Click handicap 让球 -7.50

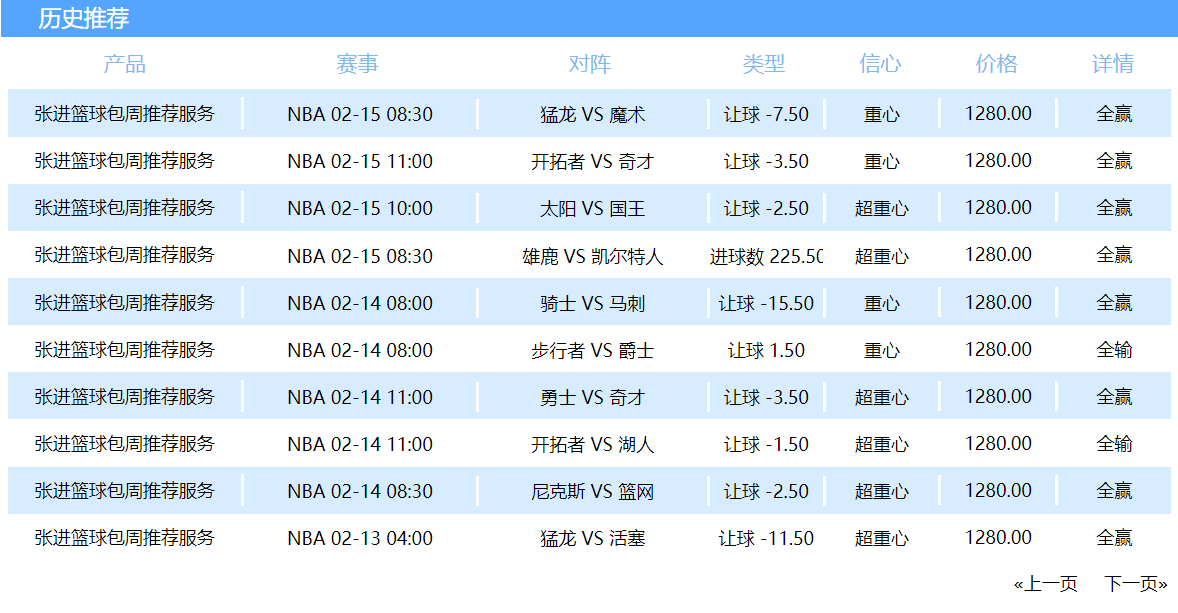coord(766,114)
